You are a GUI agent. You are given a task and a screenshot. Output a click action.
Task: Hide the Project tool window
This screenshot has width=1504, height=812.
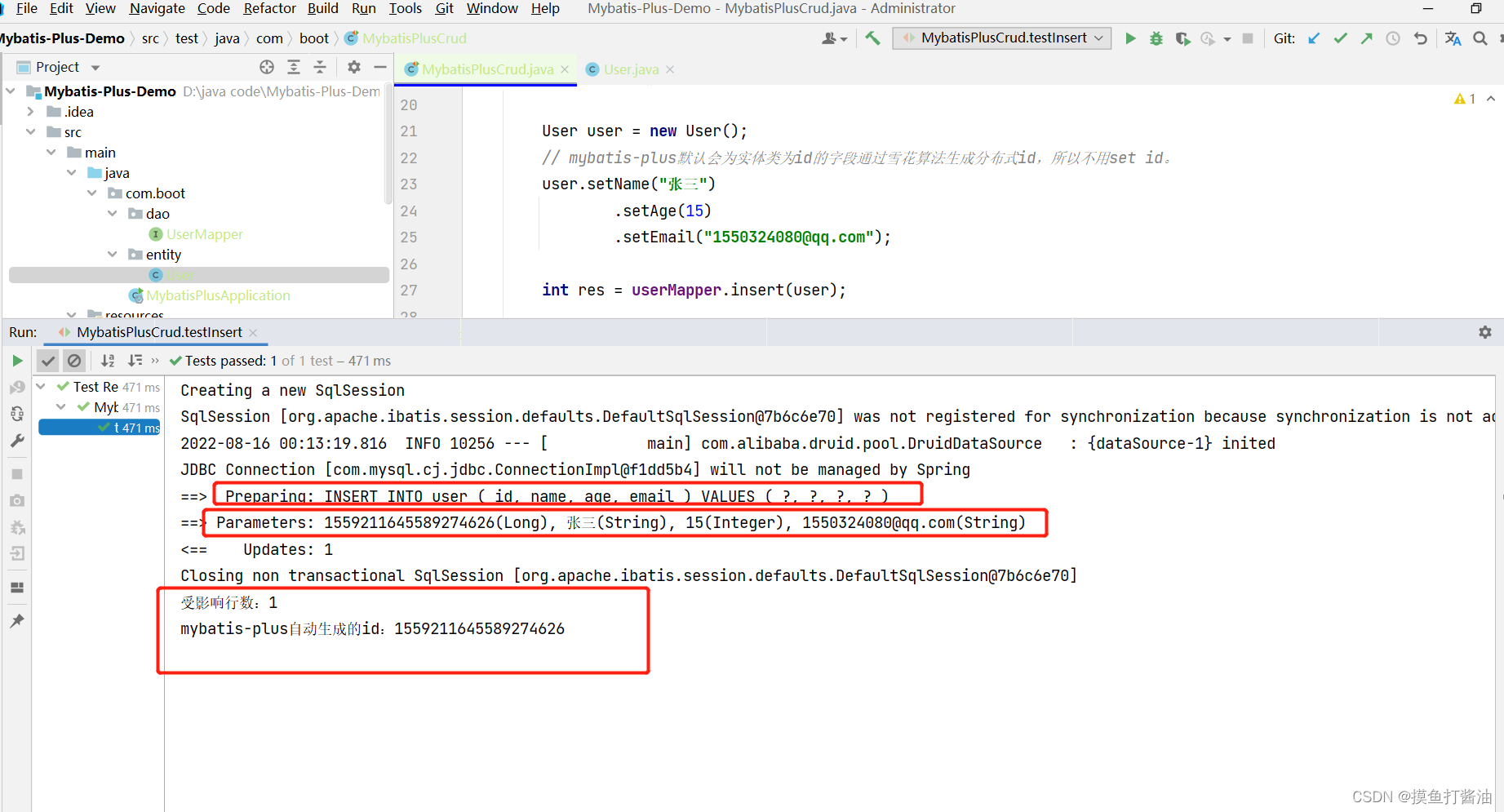pyautogui.click(x=380, y=67)
